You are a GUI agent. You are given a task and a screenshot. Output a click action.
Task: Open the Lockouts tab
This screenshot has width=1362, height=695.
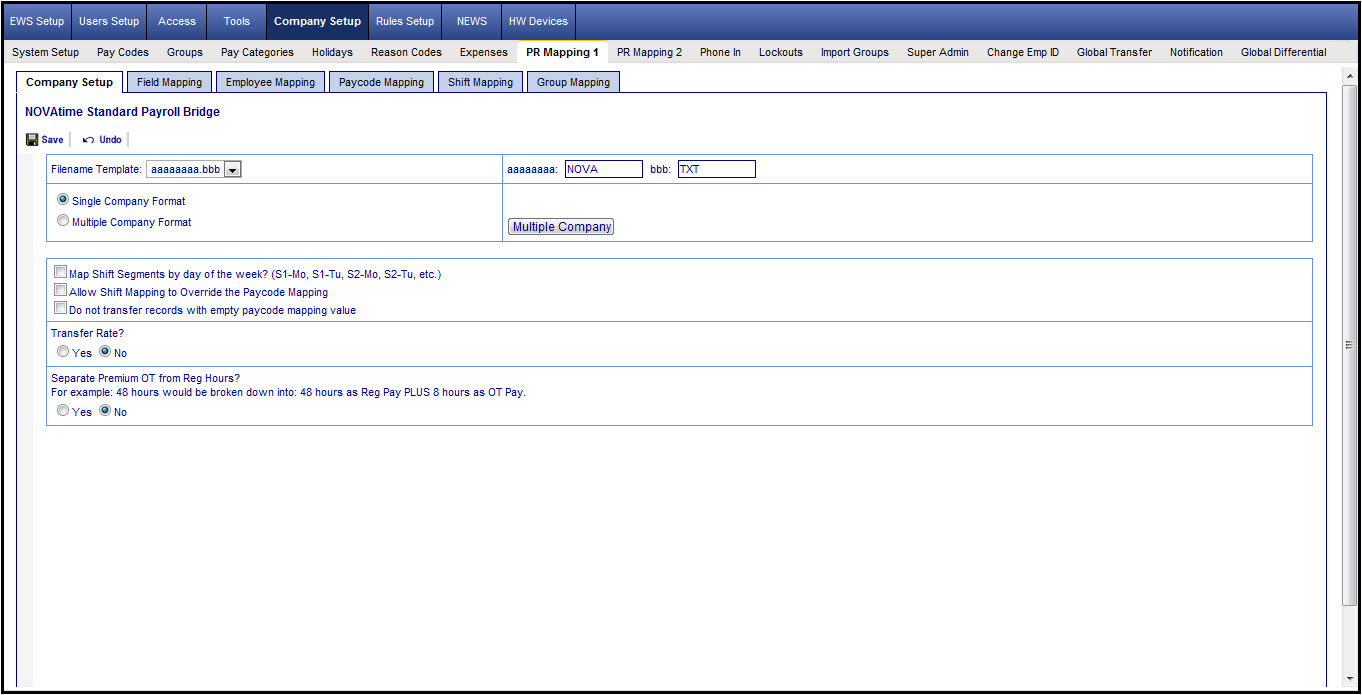click(x=780, y=52)
